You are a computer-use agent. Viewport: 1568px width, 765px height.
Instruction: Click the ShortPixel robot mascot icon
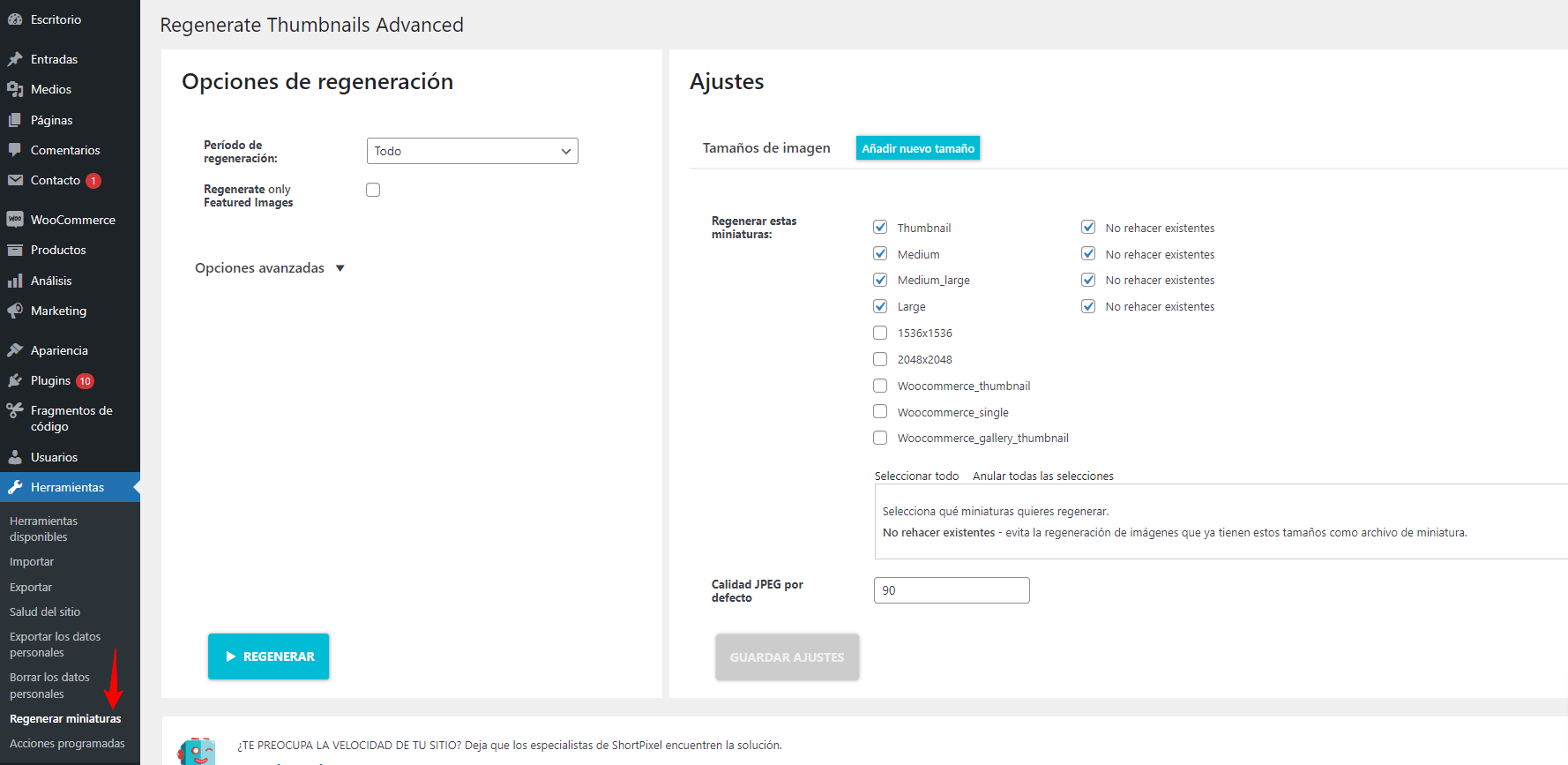196,752
